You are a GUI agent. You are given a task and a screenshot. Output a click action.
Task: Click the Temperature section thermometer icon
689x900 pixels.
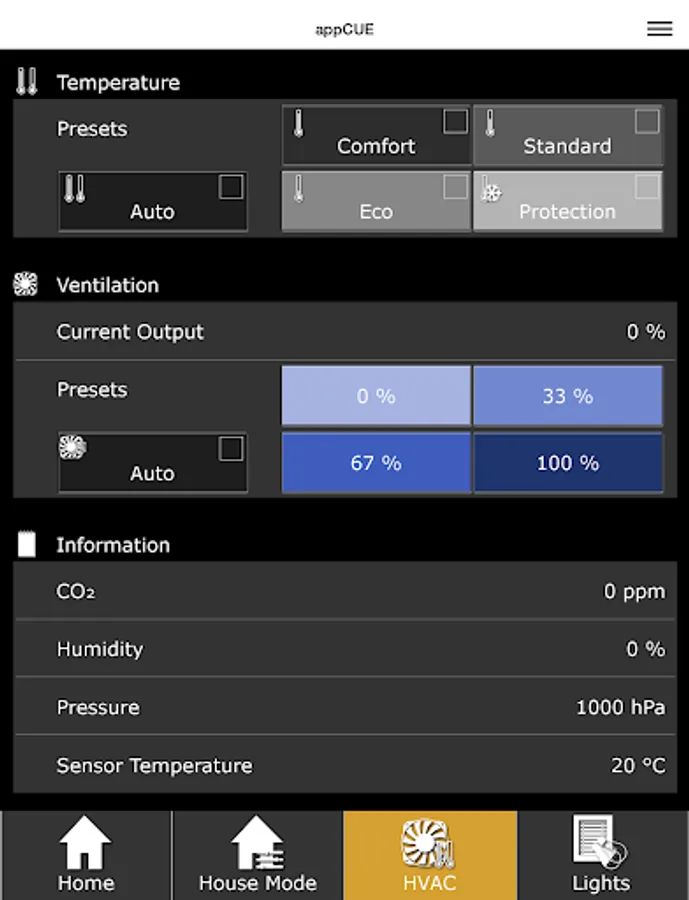tap(26, 82)
